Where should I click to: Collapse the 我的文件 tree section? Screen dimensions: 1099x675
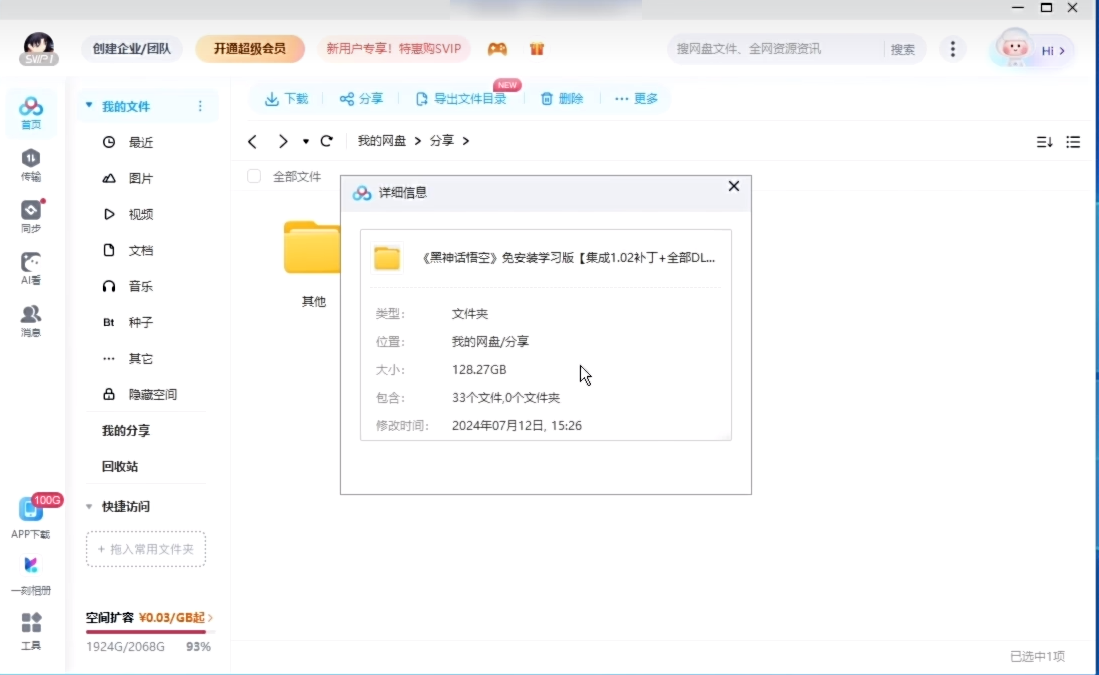89,106
